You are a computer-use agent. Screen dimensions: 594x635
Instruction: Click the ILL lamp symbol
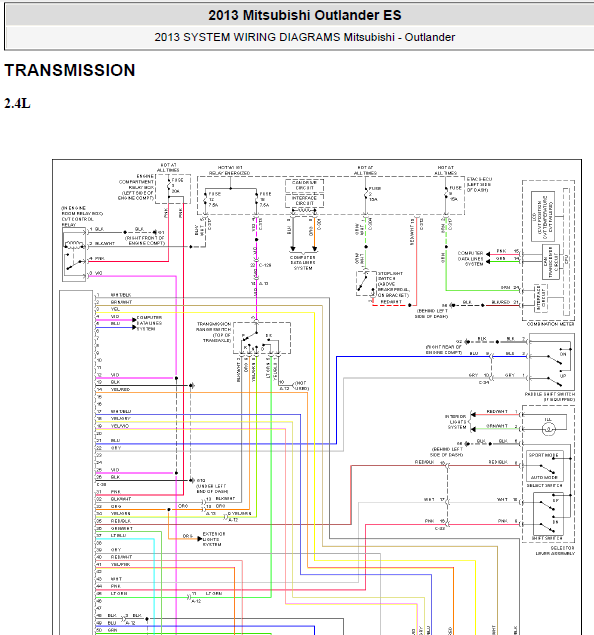pyautogui.click(x=549, y=428)
